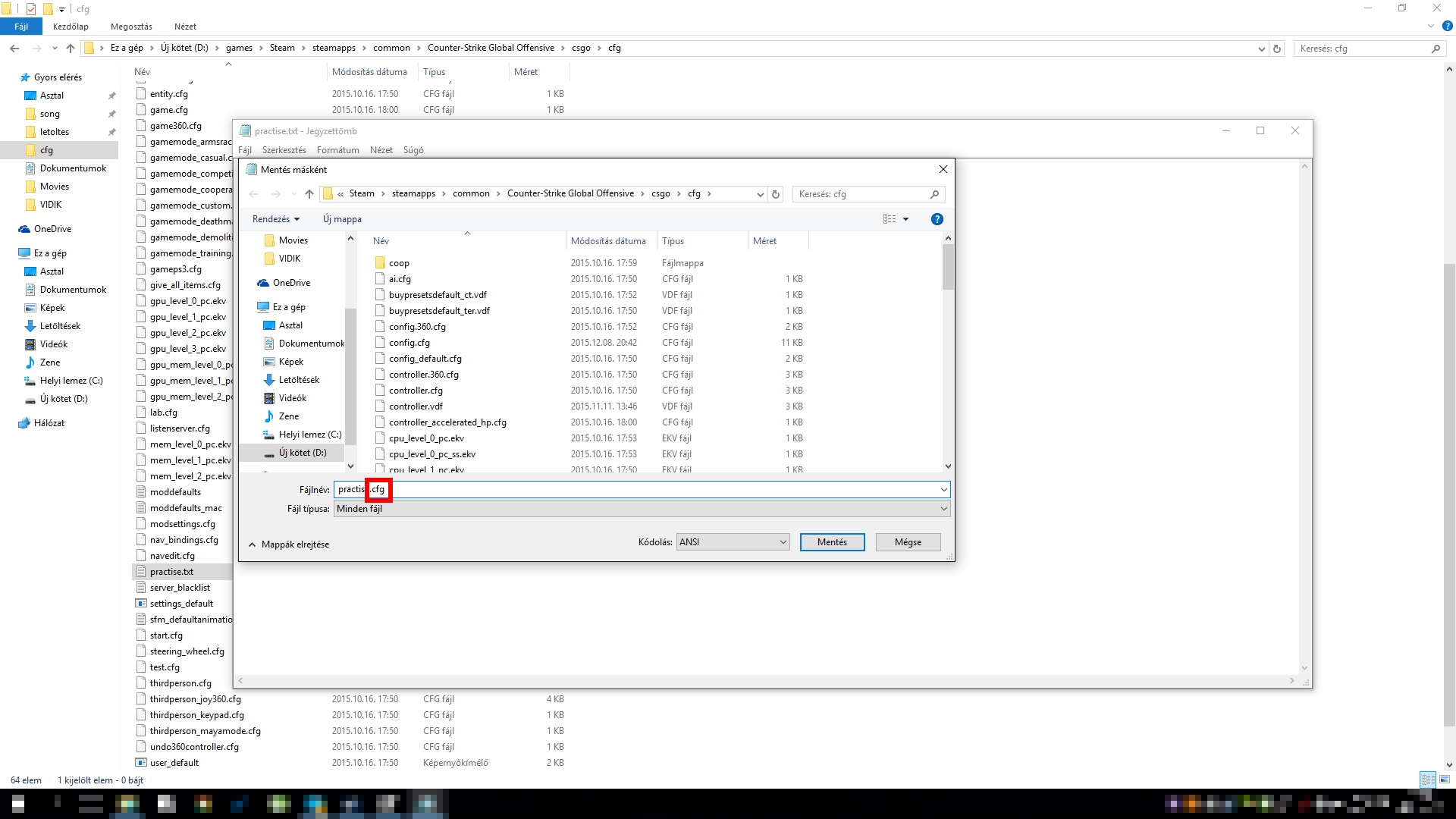Click the Letöltések download icon in dialog

click(268, 380)
